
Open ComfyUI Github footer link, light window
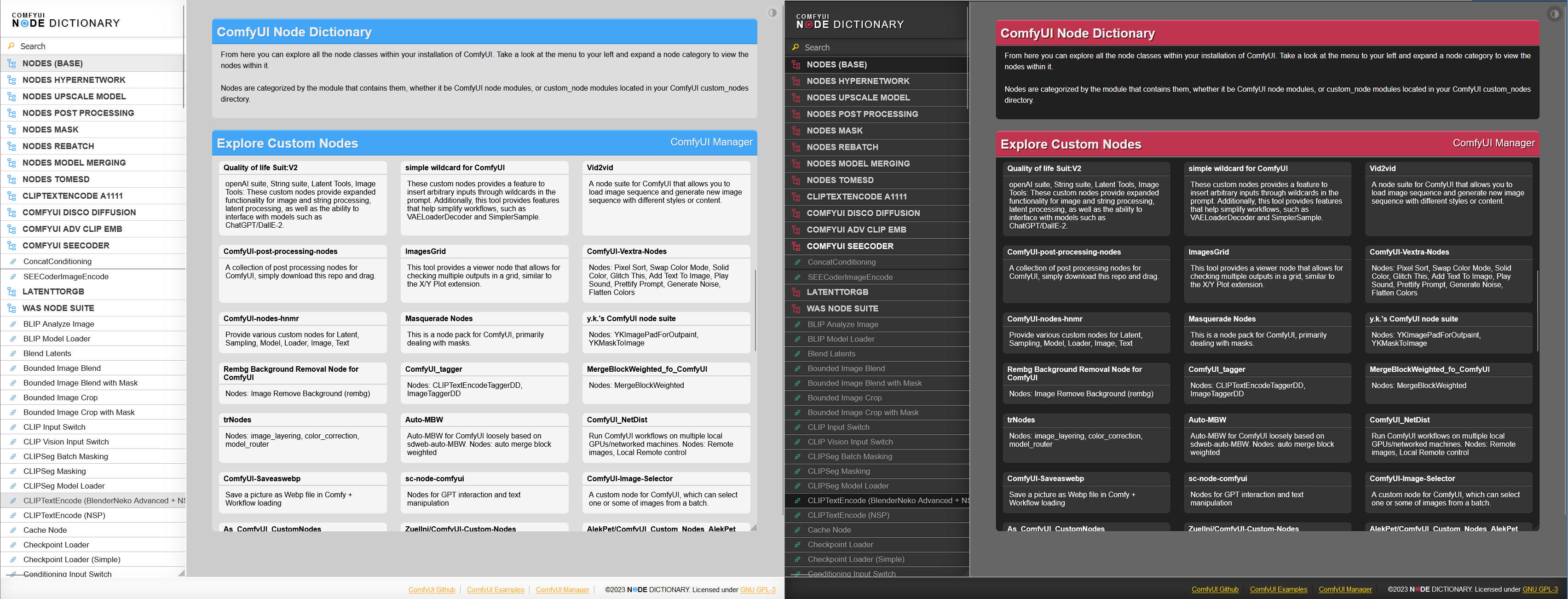point(432,589)
